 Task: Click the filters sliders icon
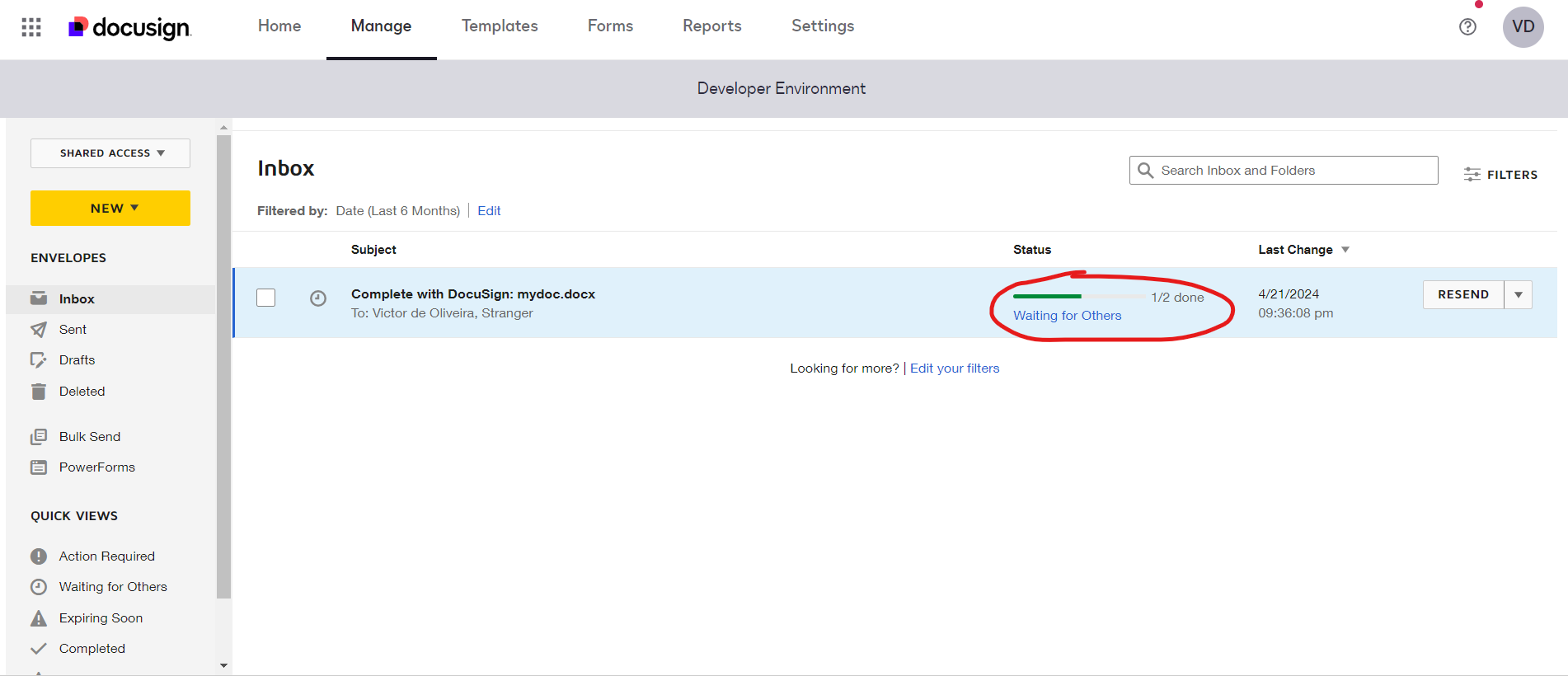(x=1472, y=175)
